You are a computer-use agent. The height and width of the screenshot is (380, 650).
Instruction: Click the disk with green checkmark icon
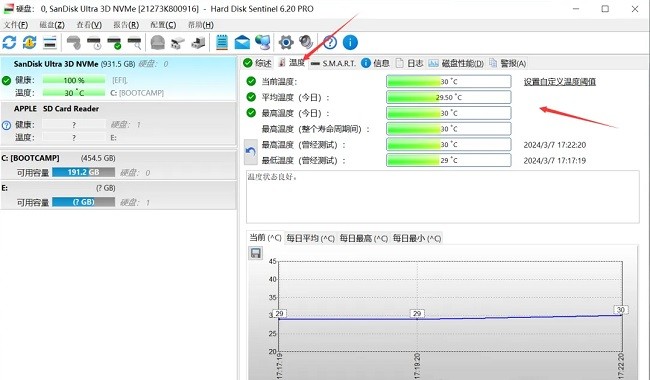tap(114, 42)
